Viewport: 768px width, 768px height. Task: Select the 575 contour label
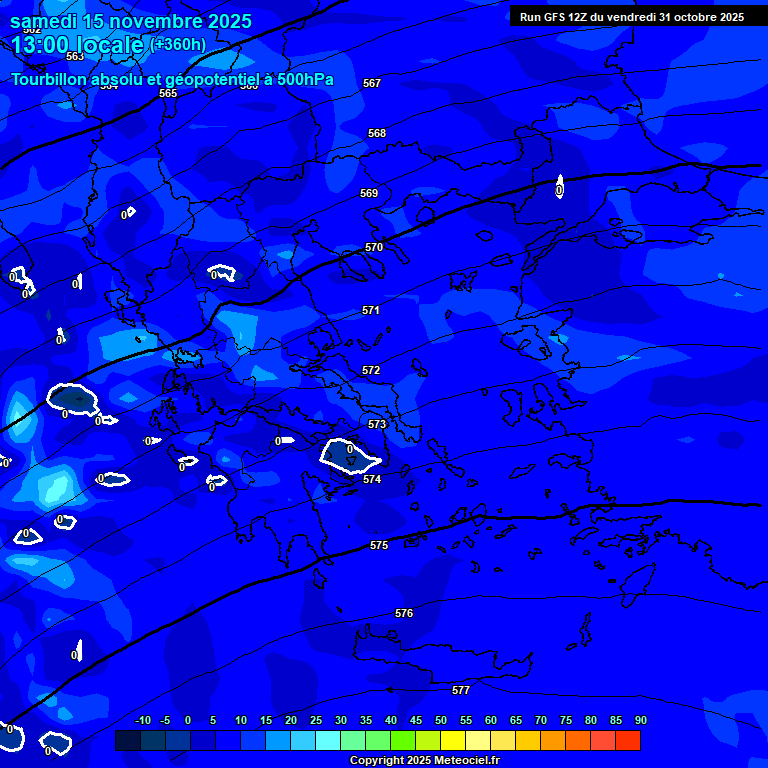pos(379,545)
